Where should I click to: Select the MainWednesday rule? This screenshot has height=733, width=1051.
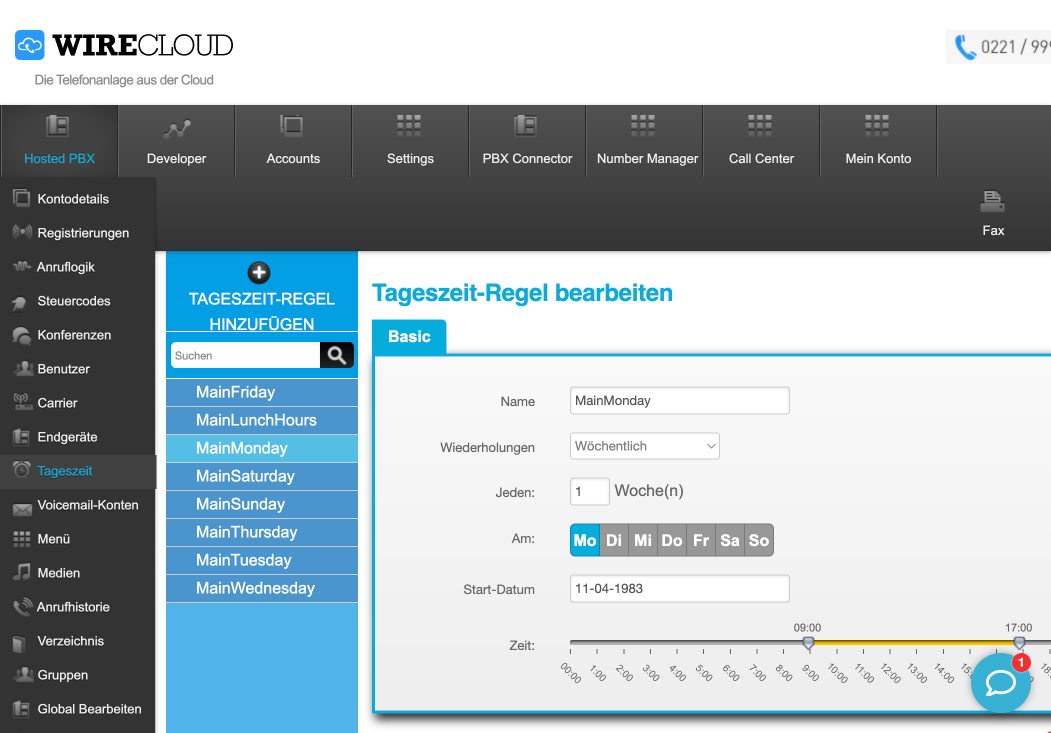pos(262,588)
